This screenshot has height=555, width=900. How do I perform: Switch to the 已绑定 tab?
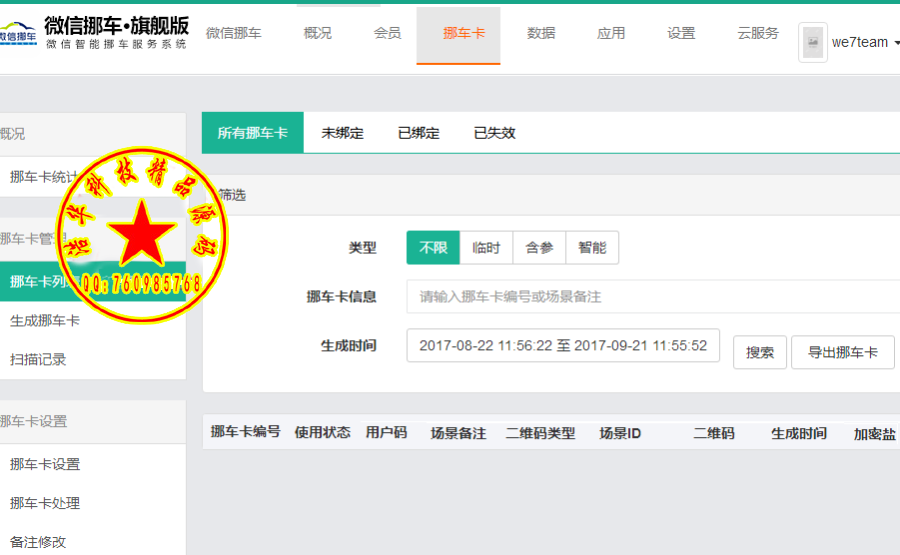point(418,133)
